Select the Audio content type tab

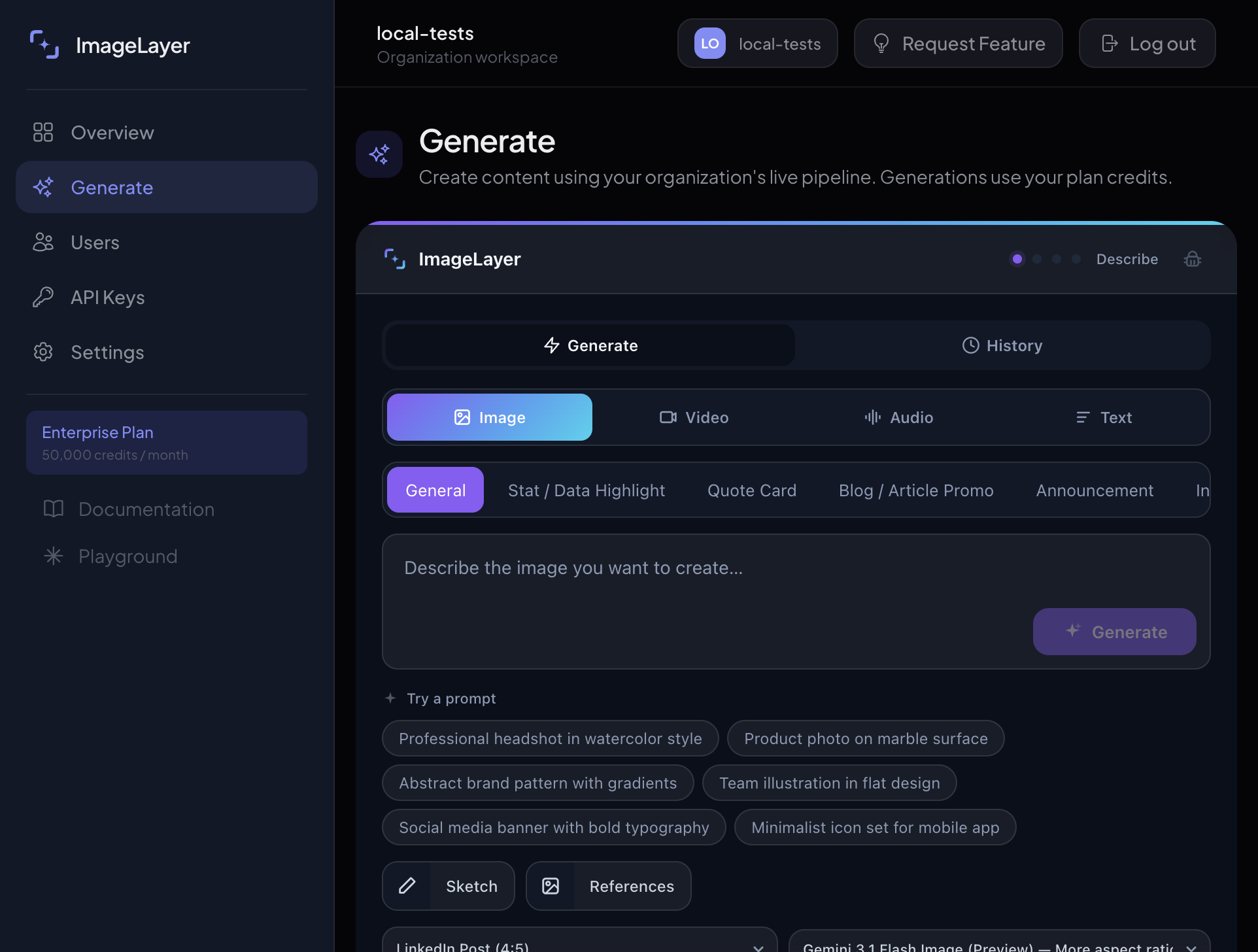click(898, 417)
